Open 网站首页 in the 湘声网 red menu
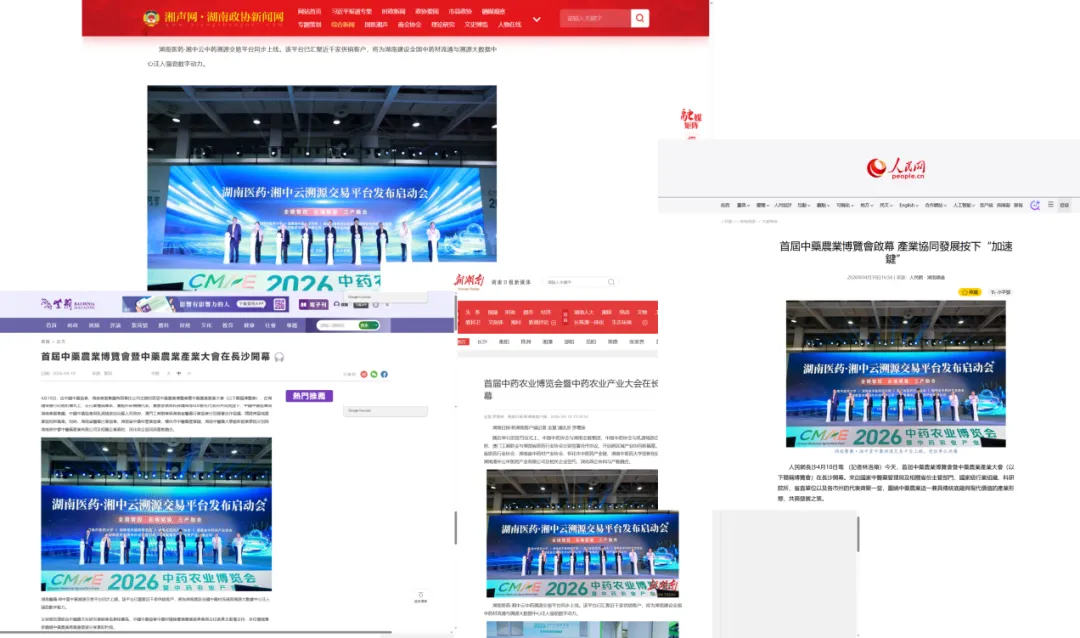 click(x=309, y=12)
